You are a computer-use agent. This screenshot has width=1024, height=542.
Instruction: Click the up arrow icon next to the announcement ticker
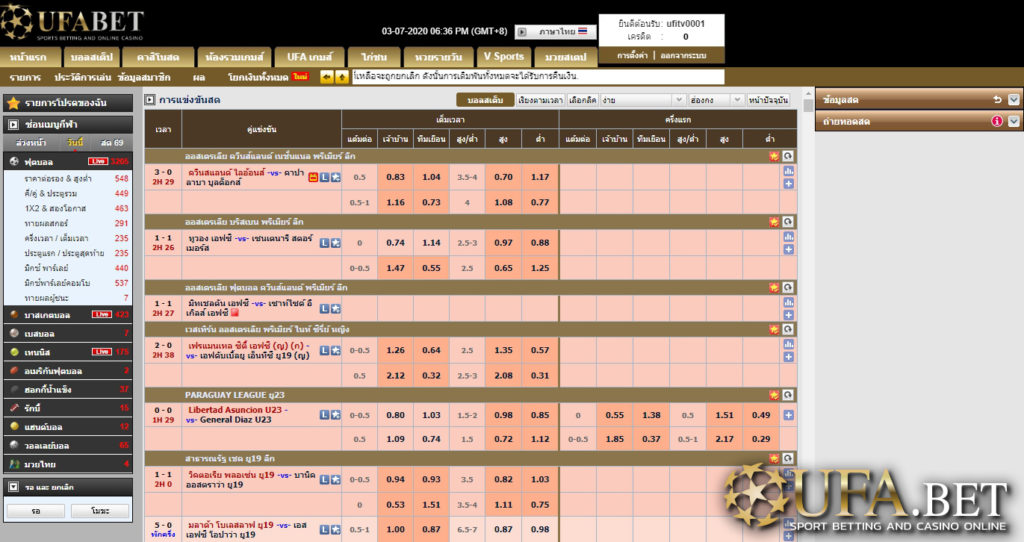(342, 77)
